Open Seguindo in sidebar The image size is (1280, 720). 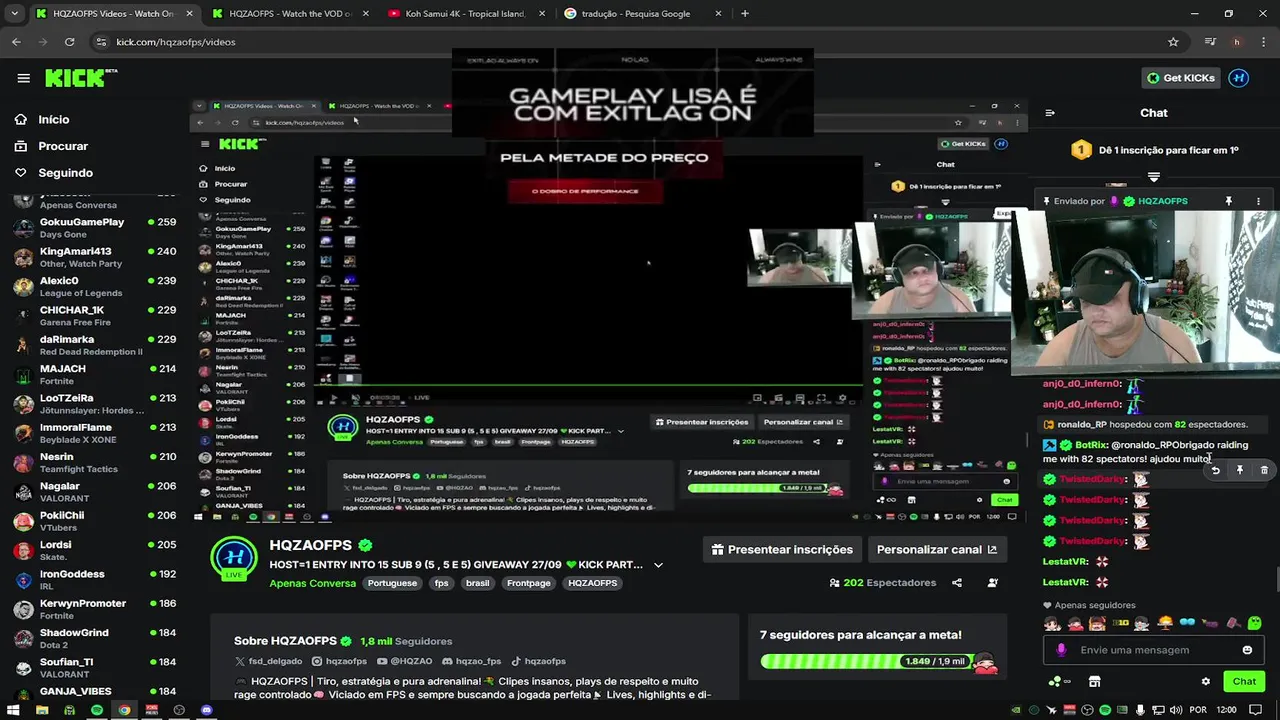pyautogui.click(x=53, y=172)
